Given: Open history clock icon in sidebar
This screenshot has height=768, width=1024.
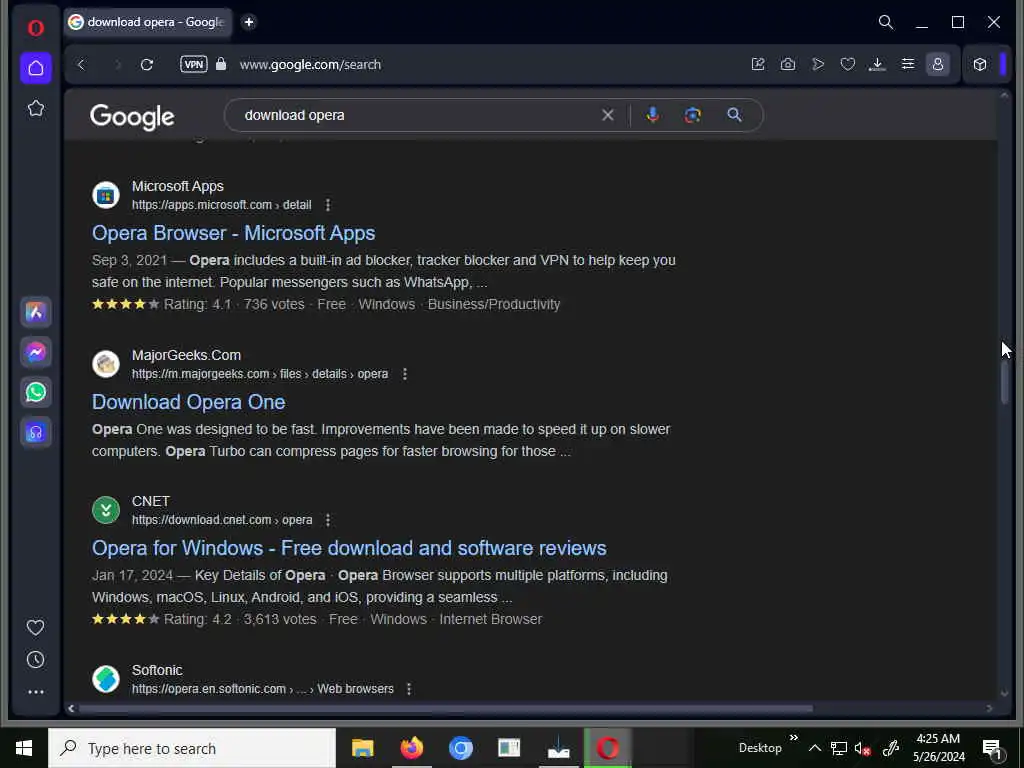Looking at the screenshot, I should coord(35,660).
